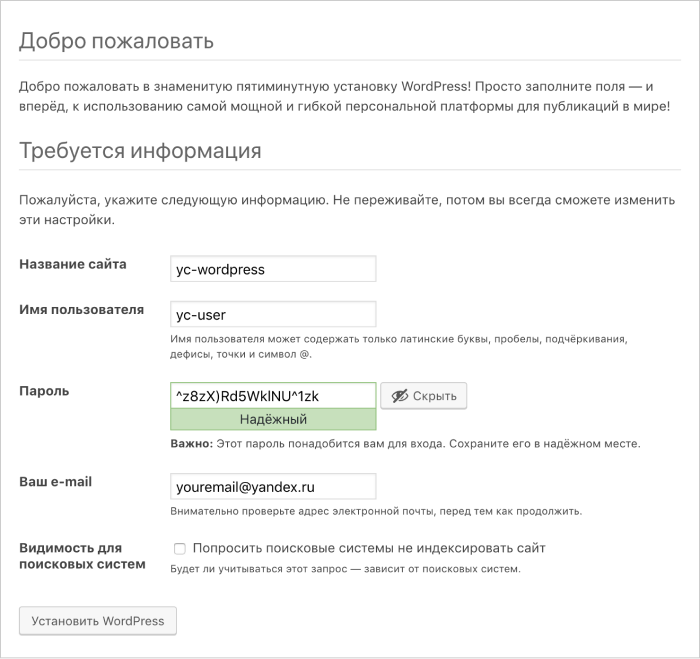The height and width of the screenshot is (659, 700).
Task: Click the username hint about allowed characters
Action: [x=399, y=346]
